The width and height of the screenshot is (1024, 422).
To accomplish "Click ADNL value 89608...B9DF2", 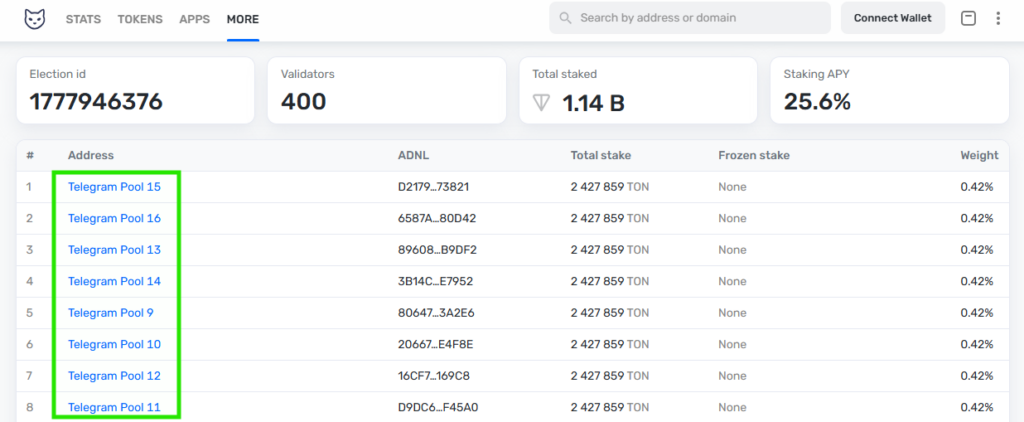I will tap(438, 250).
